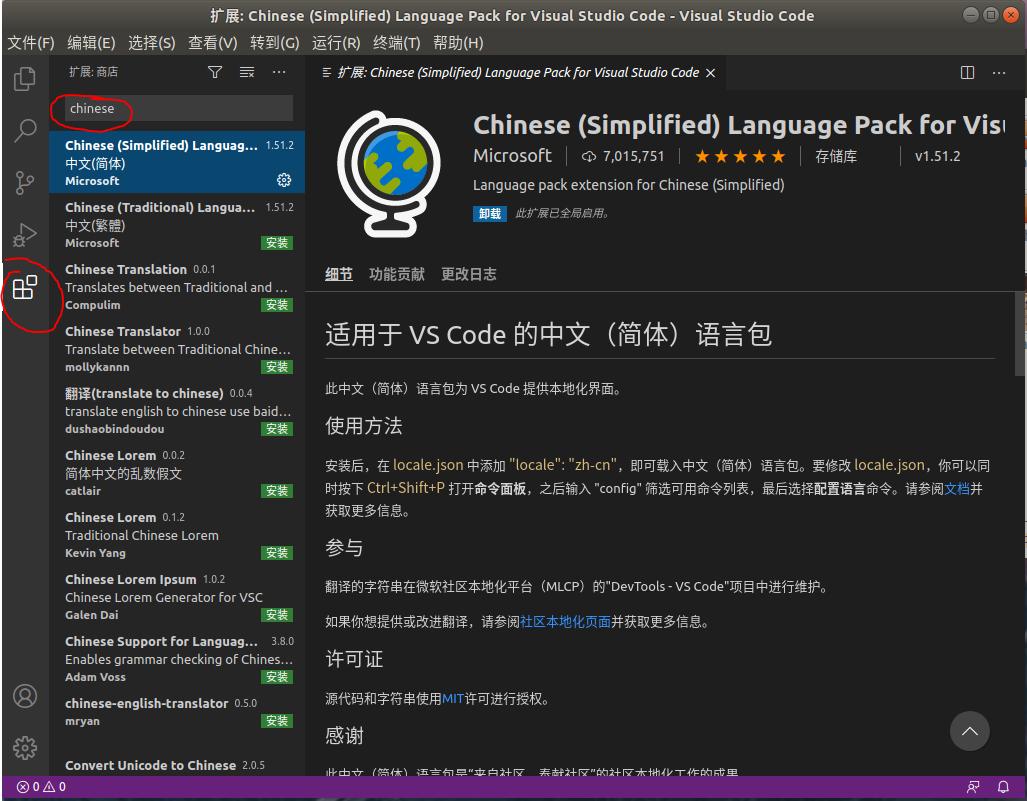Click the feedback icon in status bar
The height and width of the screenshot is (801, 1027).
[973, 787]
